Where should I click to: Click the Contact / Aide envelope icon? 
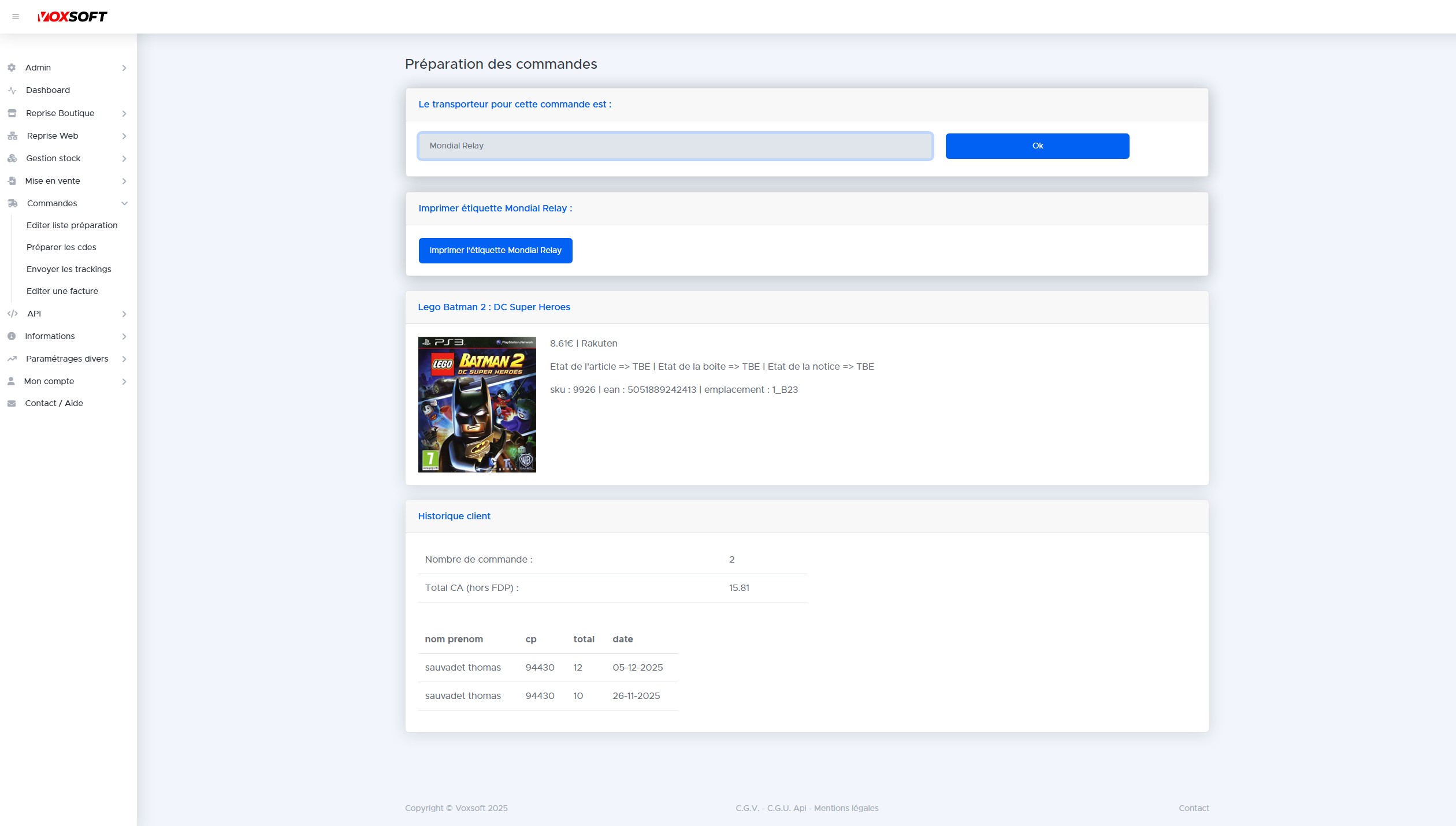click(x=12, y=404)
